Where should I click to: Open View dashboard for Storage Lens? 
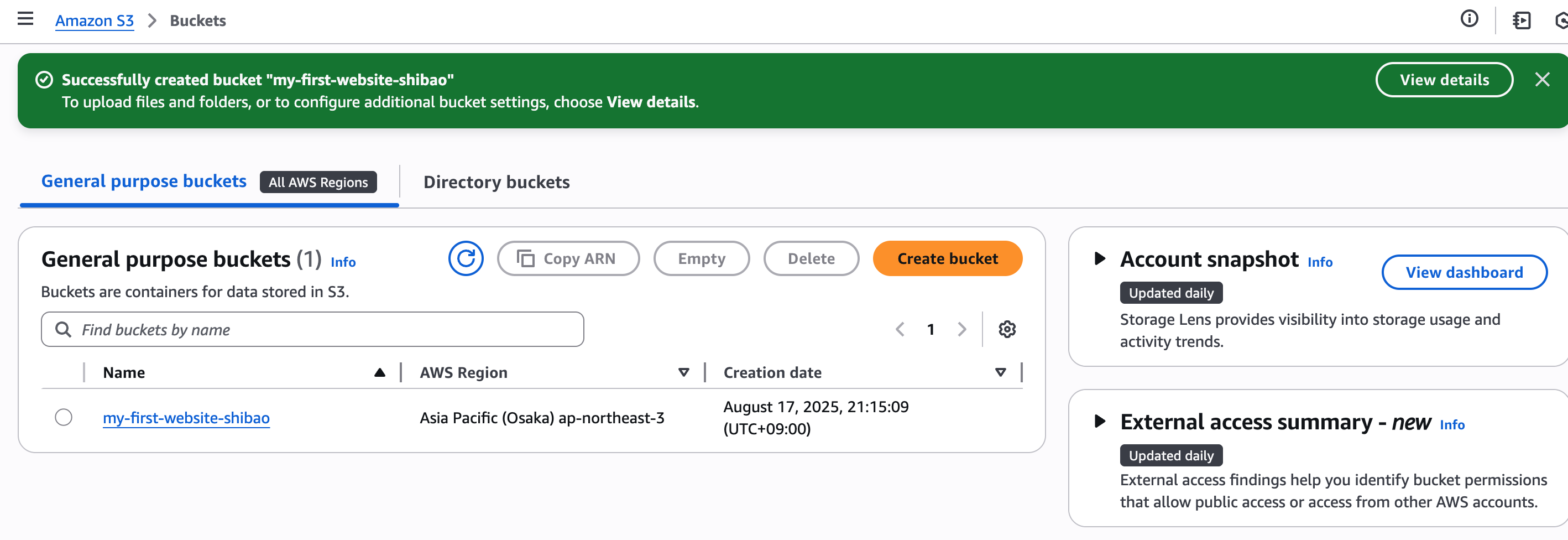click(1464, 272)
